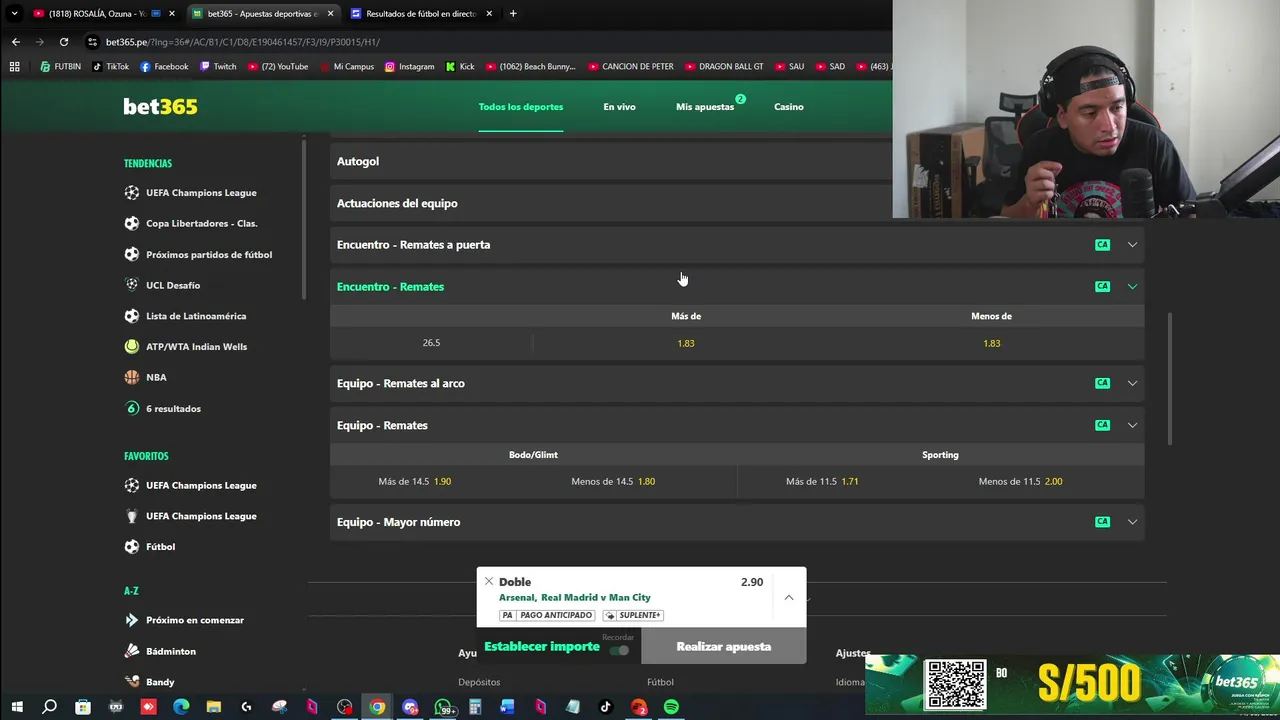Open the Twitch bookmark

click(218, 66)
